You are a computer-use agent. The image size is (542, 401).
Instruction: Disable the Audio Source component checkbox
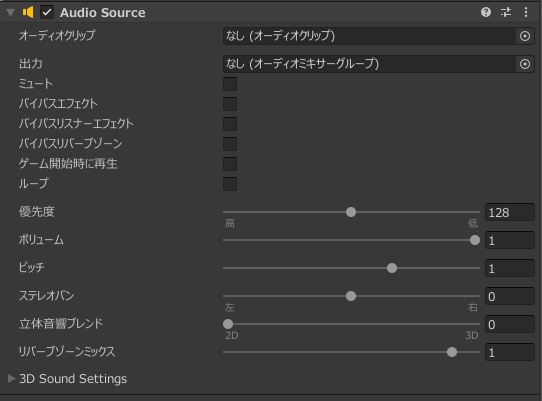pyautogui.click(x=47, y=12)
